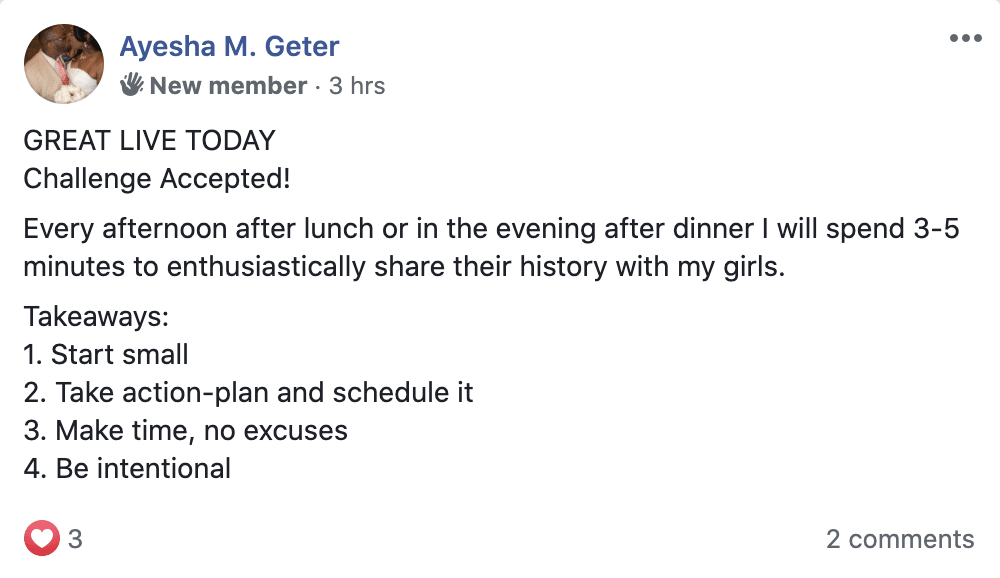Open the 2 comments link
This screenshot has width=1000, height=578.
click(x=900, y=539)
